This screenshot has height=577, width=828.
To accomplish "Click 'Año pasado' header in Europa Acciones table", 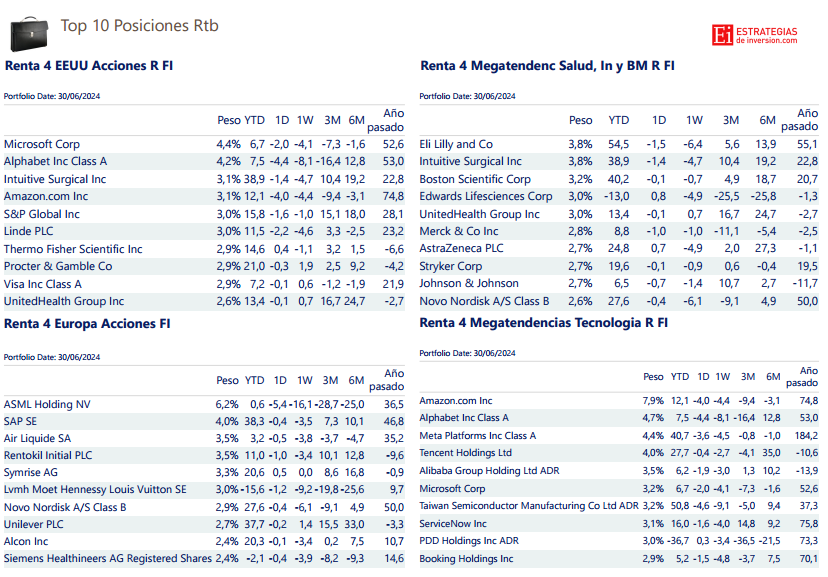I will click(387, 380).
